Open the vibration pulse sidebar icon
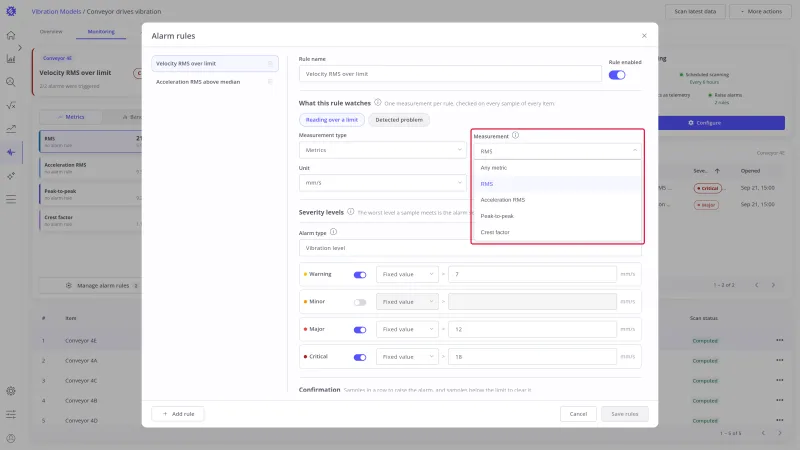The width and height of the screenshot is (800, 450). (x=11, y=152)
